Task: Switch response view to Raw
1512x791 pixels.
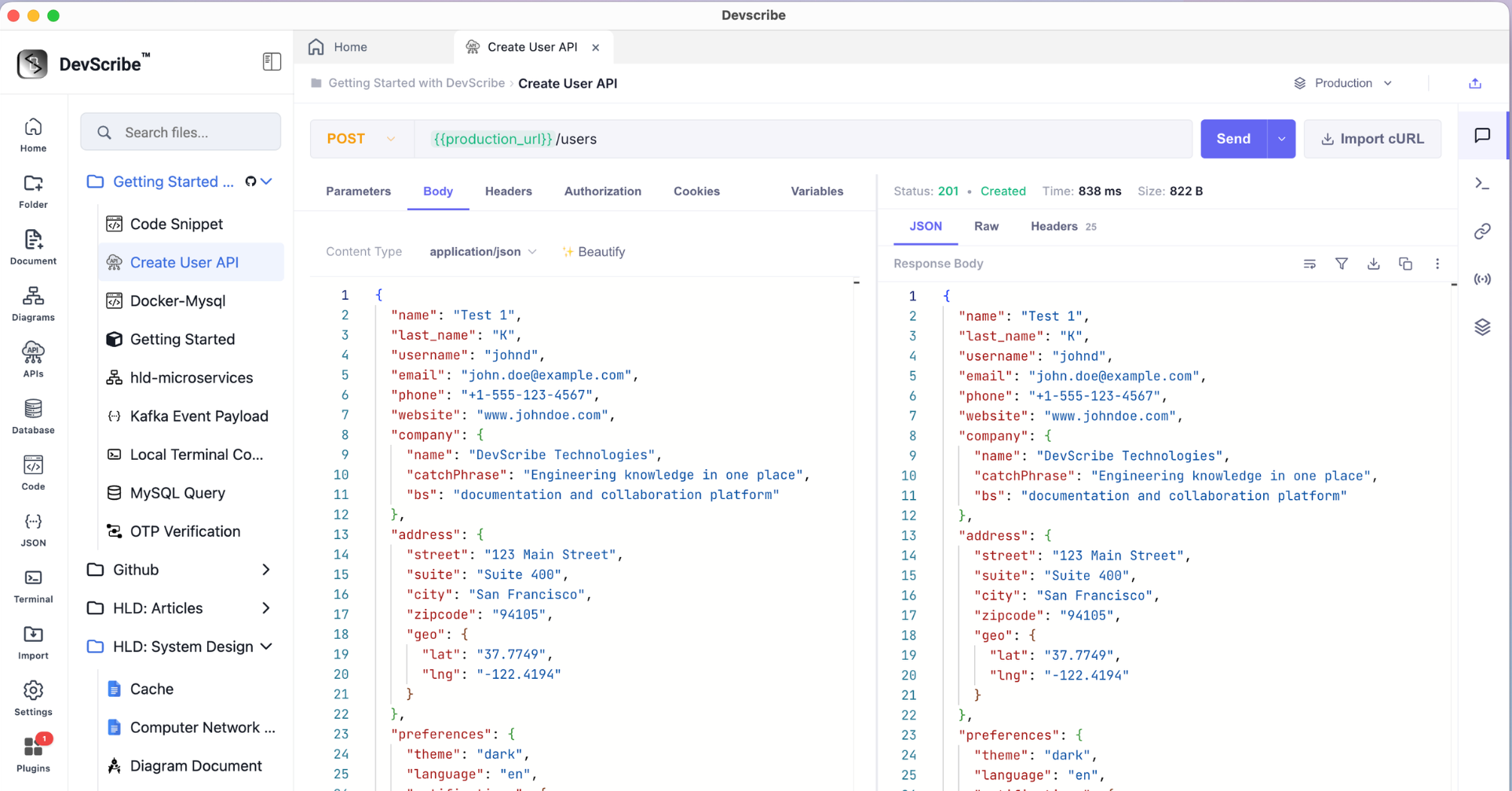Action: point(986,226)
